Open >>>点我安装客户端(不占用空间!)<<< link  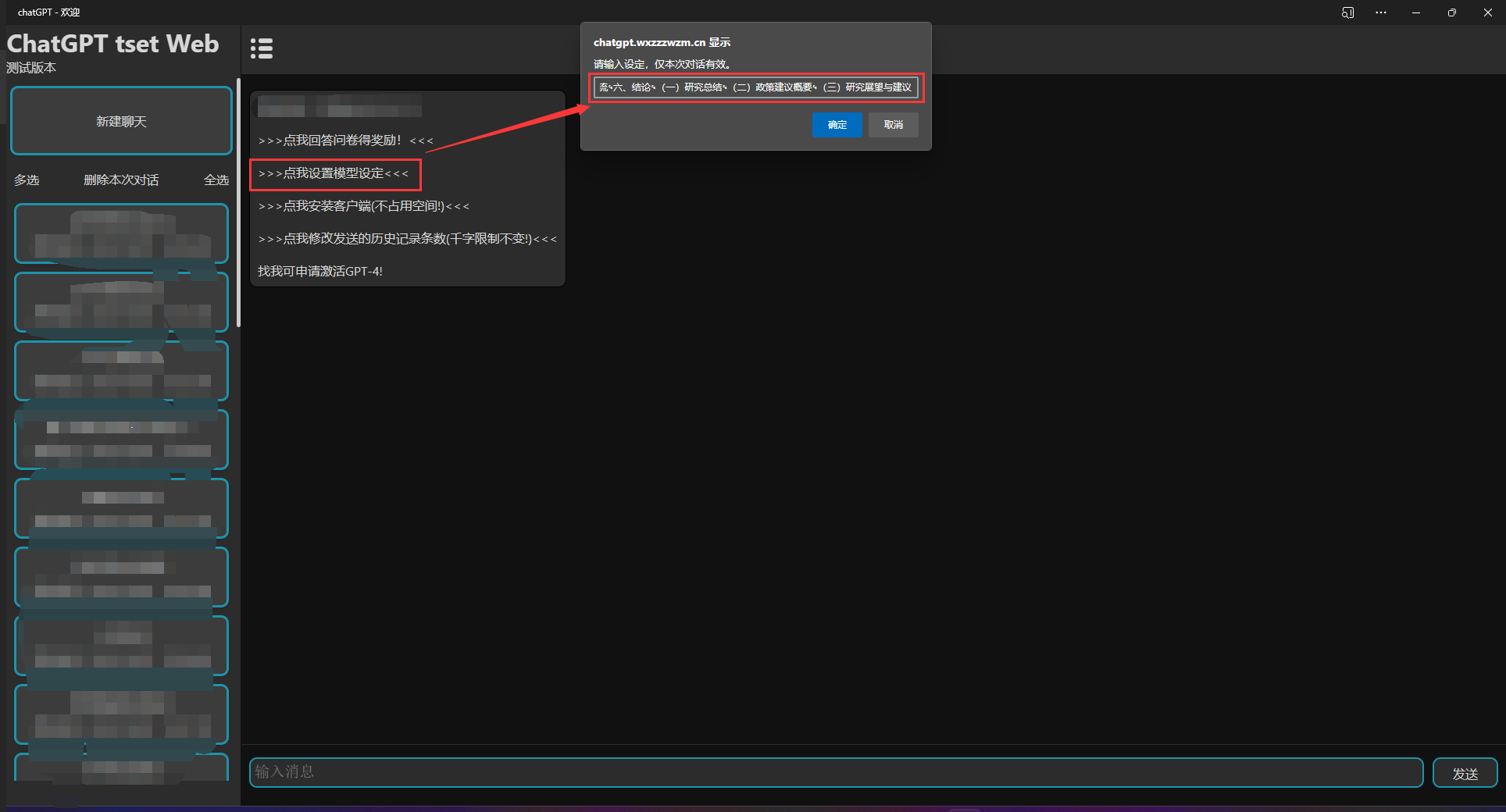click(x=364, y=206)
